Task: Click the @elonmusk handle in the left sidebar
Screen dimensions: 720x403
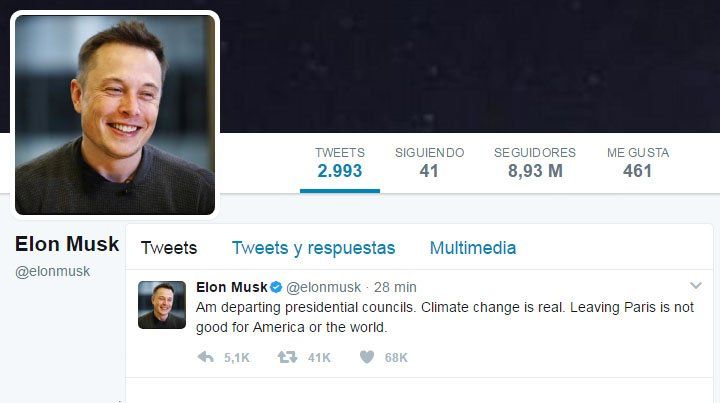Action: 52,271
